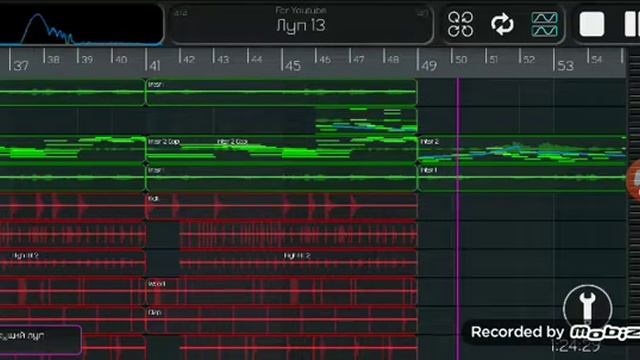Tap the song title display Луп 13
The width and height of the screenshot is (640, 360).
[301, 24]
